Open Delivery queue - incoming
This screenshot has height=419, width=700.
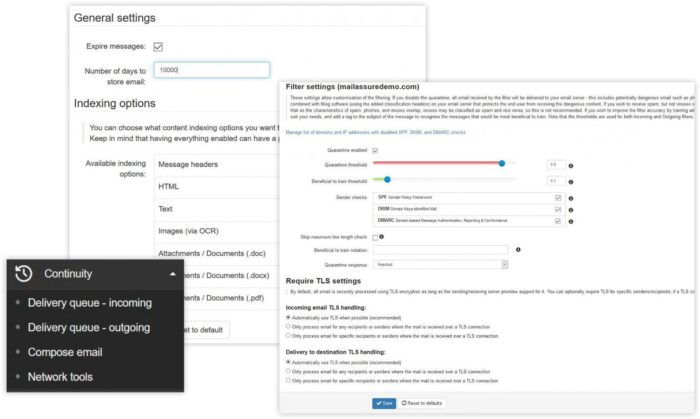[x=90, y=302]
